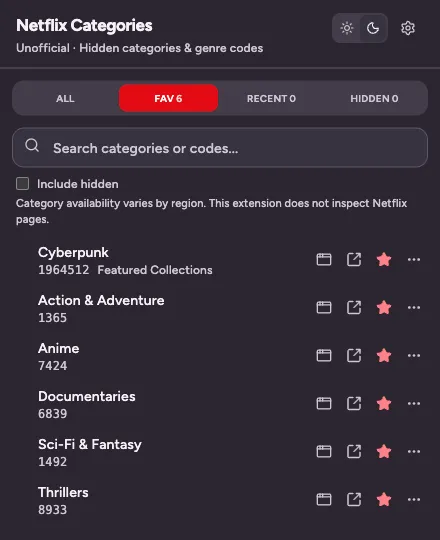Open more options for Action & Adventure

pos(414,307)
